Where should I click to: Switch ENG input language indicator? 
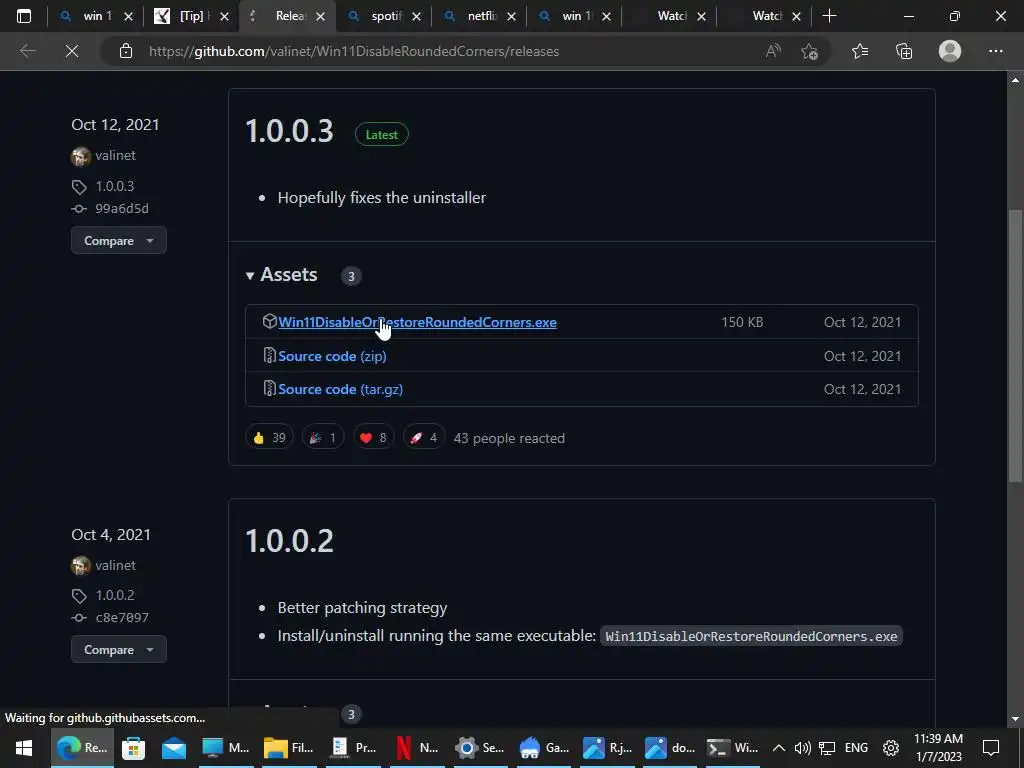click(x=856, y=748)
